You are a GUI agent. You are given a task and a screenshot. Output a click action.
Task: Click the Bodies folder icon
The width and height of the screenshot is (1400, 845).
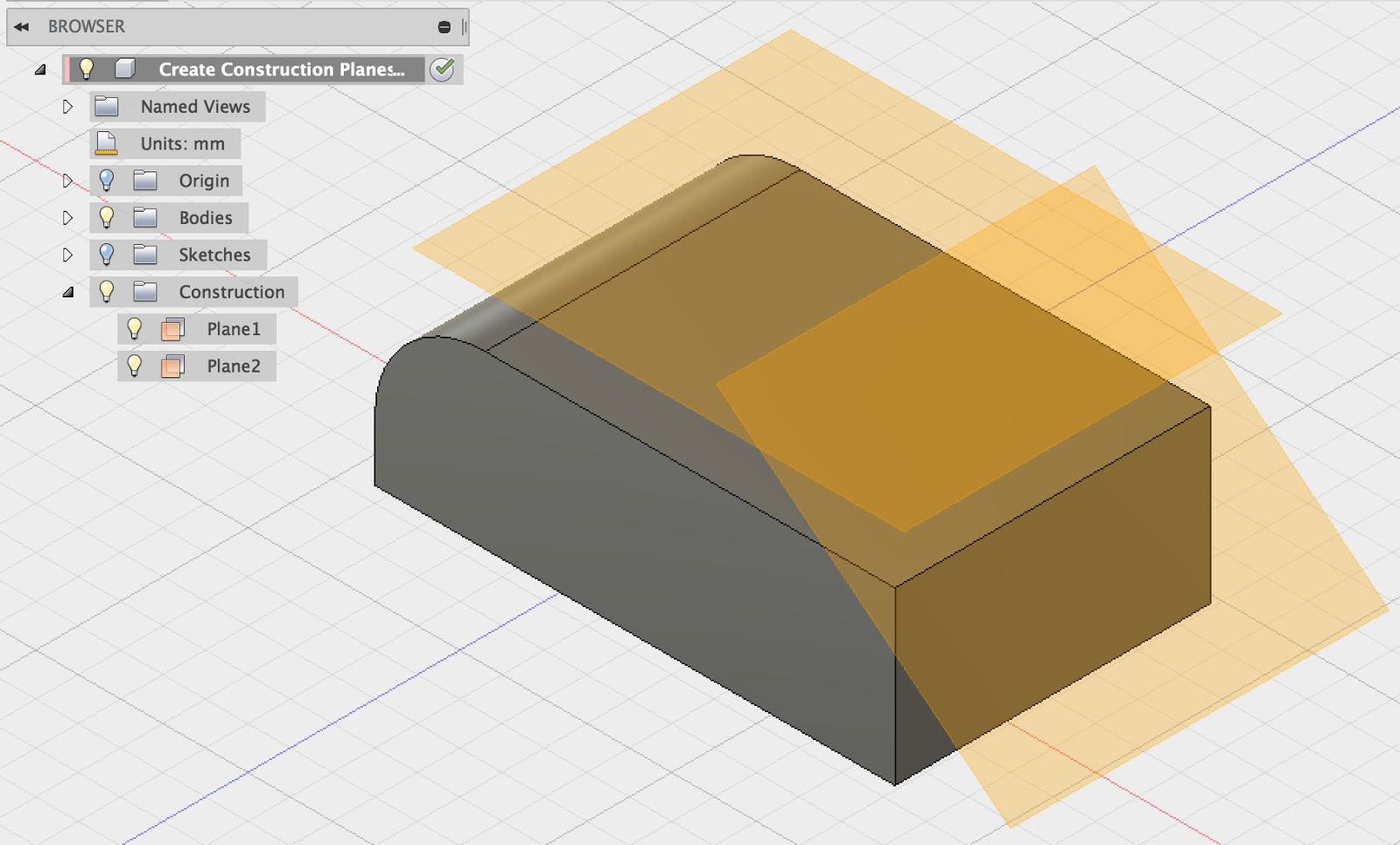click(145, 218)
